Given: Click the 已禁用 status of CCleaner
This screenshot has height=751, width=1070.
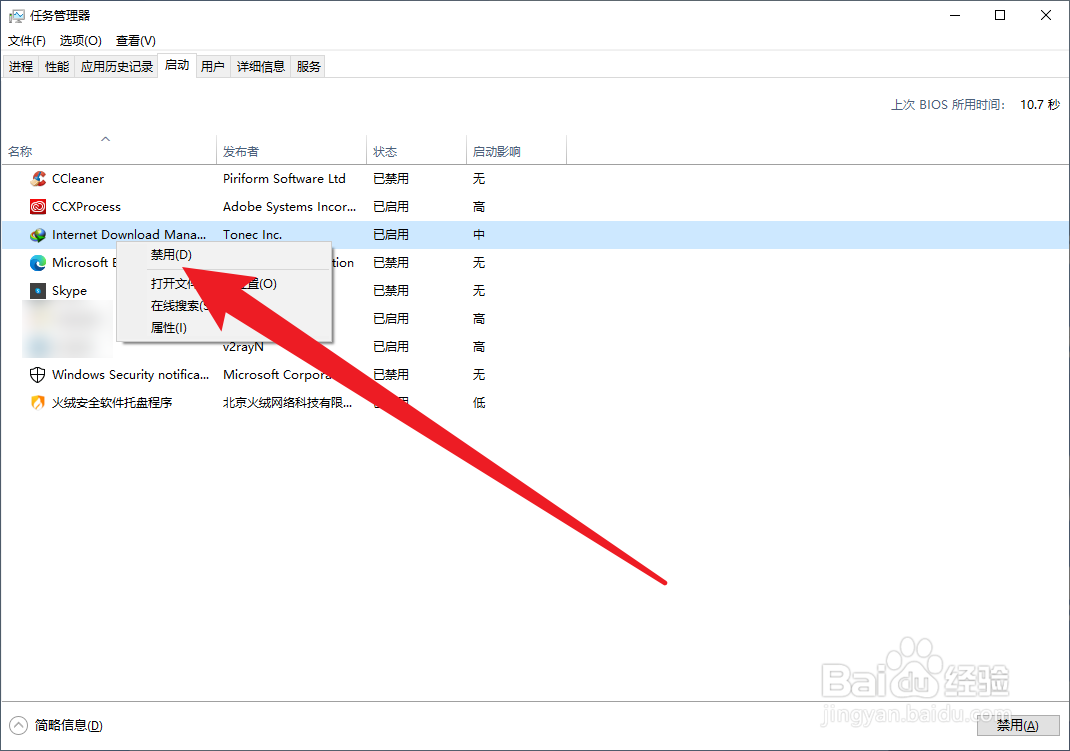Looking at the screenshot, I should click(x=391, y=179).
